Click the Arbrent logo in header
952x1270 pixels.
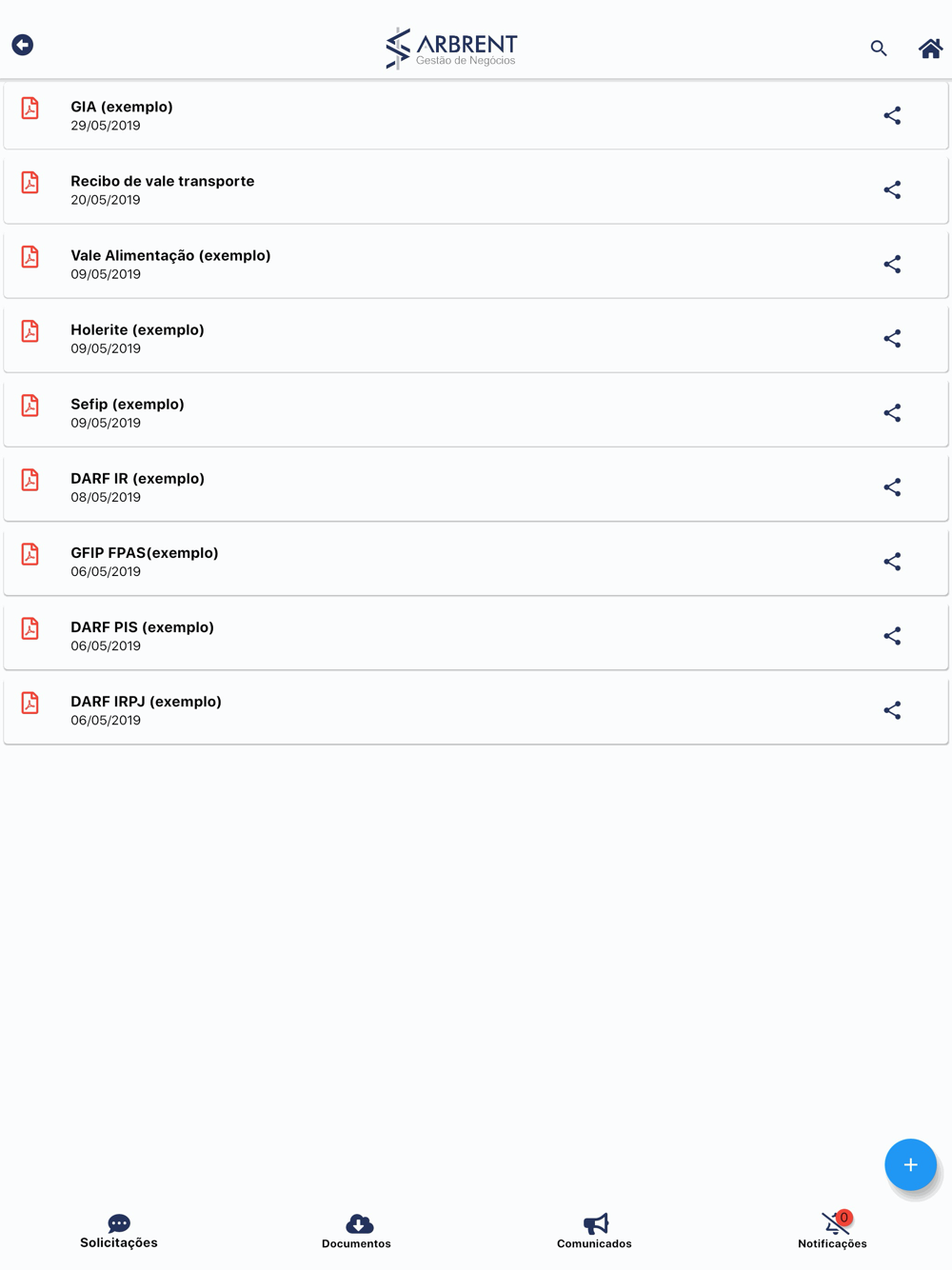coord(452,48)
